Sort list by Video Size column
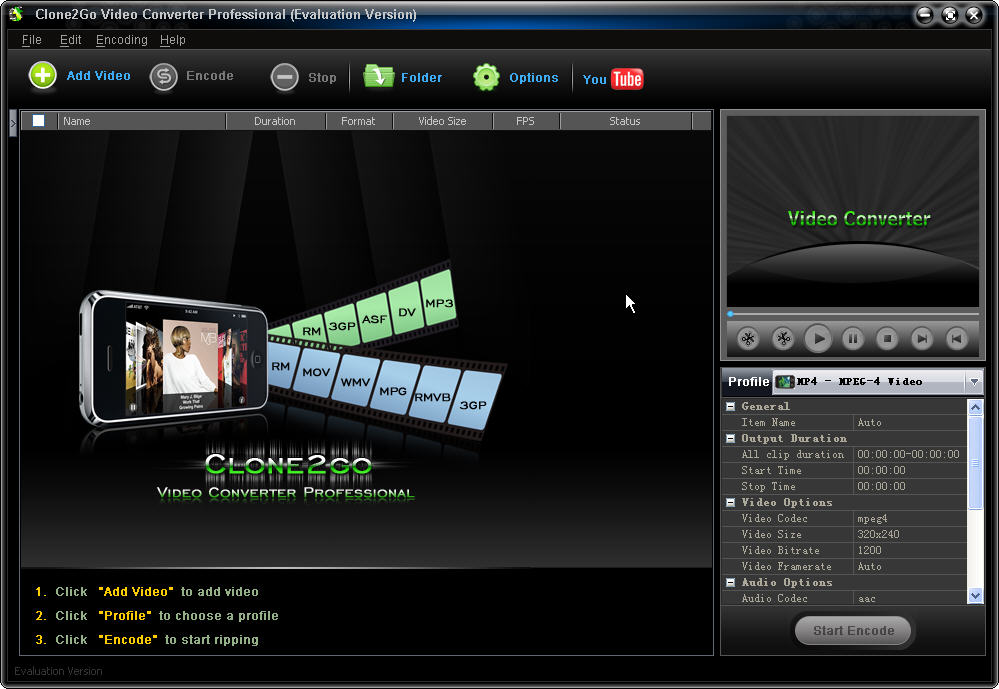The image size is (999, 689). (443, 121)
